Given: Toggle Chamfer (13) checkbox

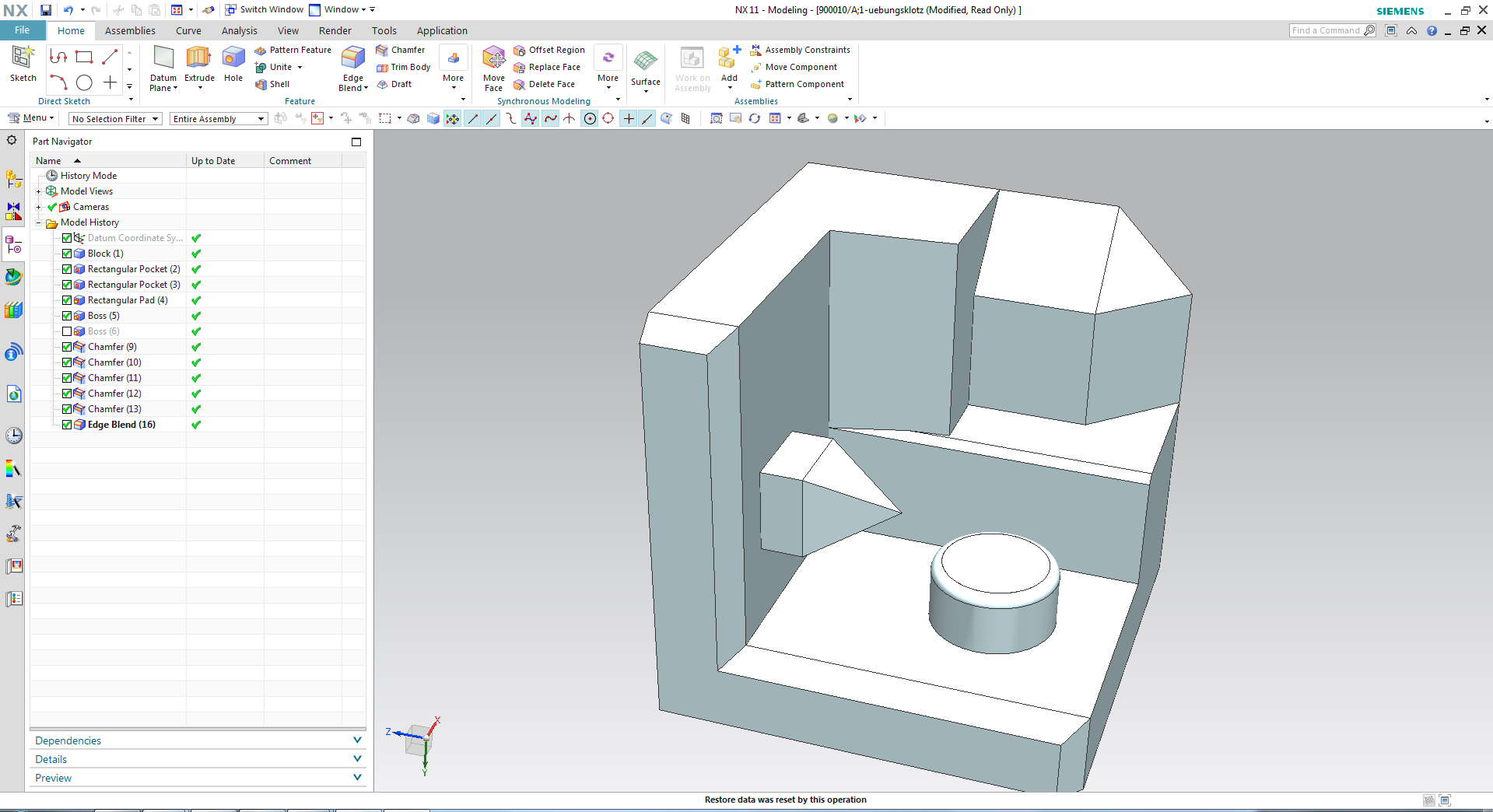Looking at the screenshot, I should click(x=67, y=409).
